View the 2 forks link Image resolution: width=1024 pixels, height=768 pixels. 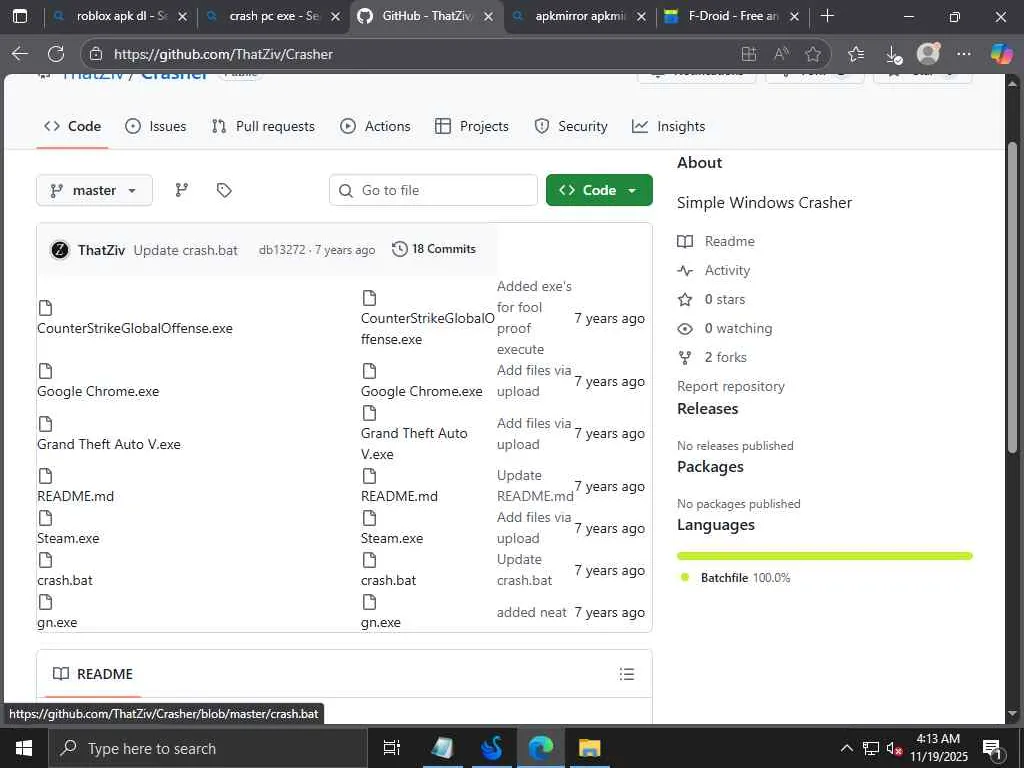click(x=712, y=357)
